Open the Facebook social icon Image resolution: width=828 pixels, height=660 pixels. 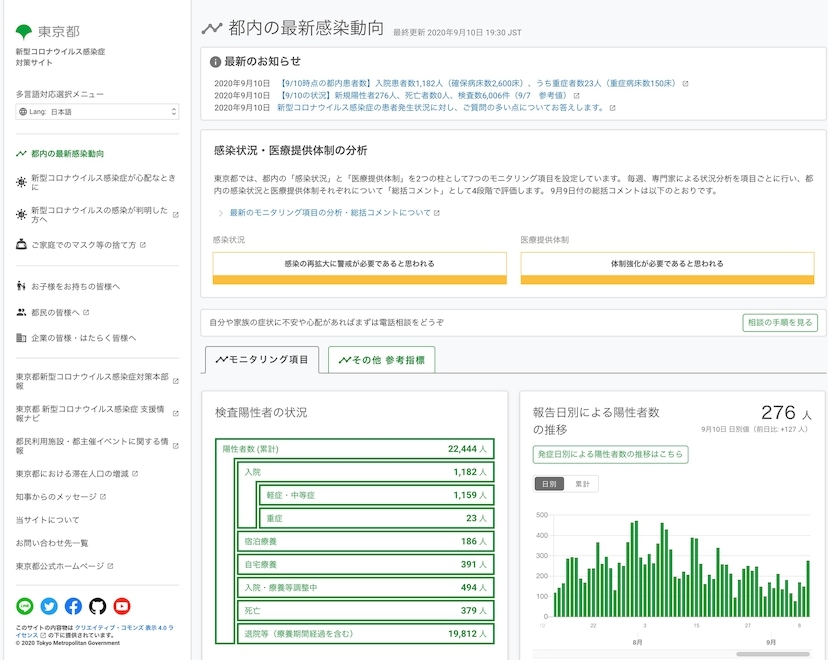(x=73, y=606)
